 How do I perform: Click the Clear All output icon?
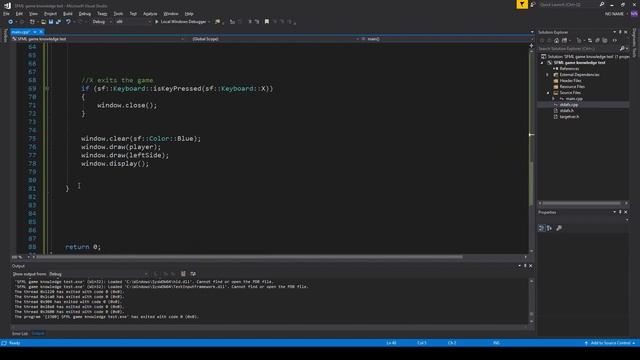[x=183, y=274]
